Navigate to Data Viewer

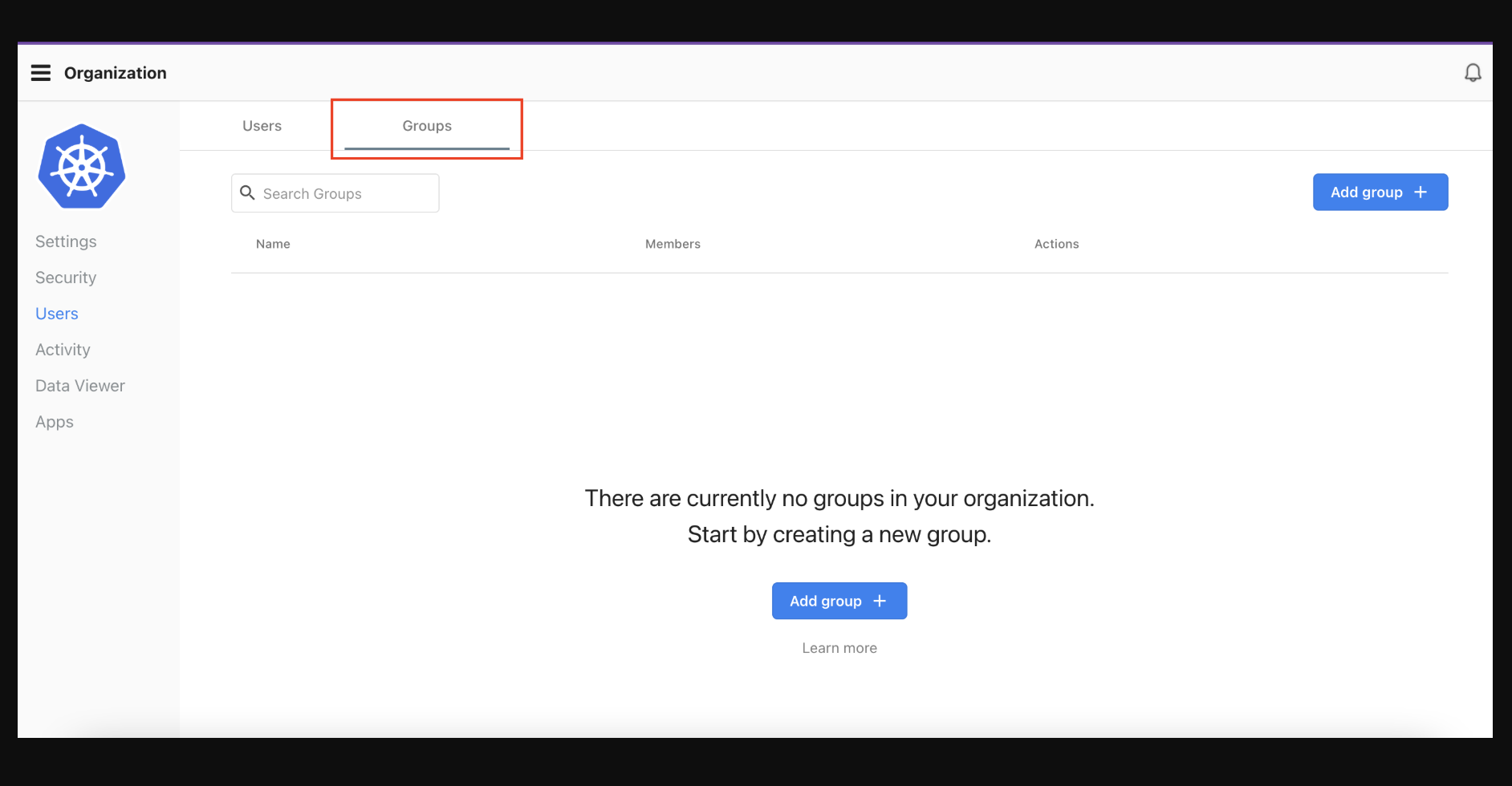pyautogui.click(x=80, y=386)
